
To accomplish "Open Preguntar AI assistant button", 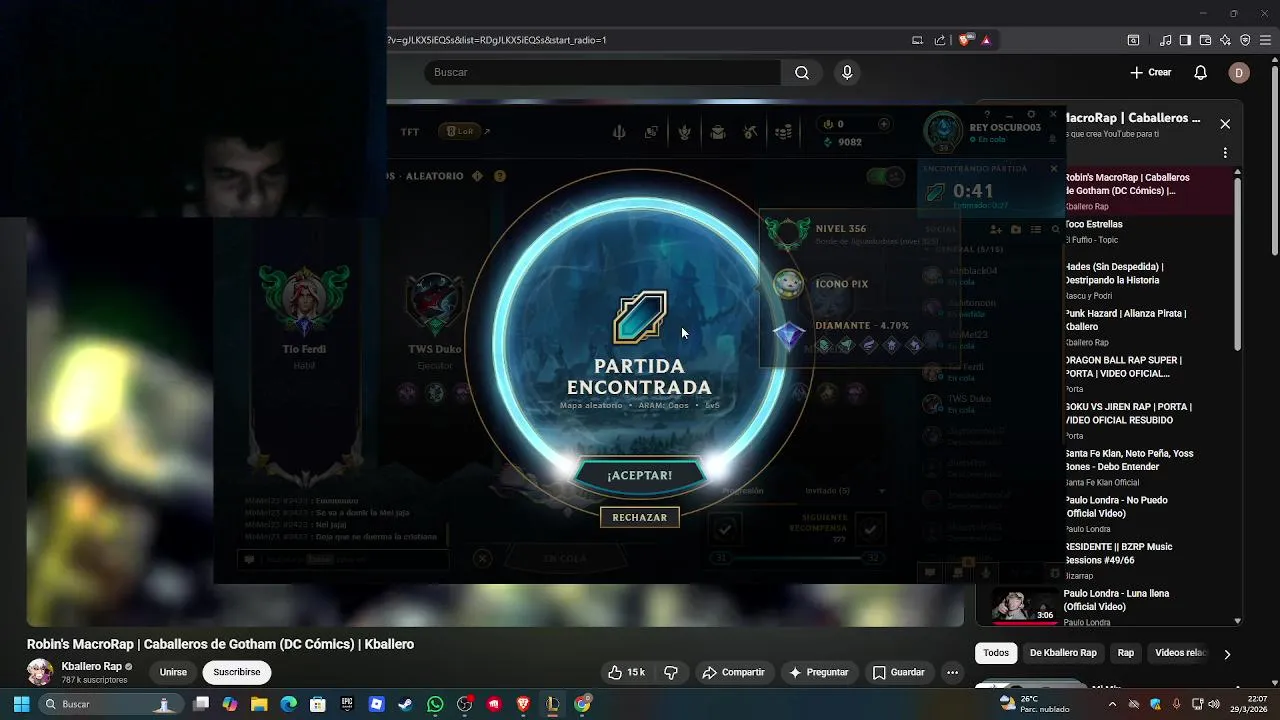I will [x=819, y=672].
